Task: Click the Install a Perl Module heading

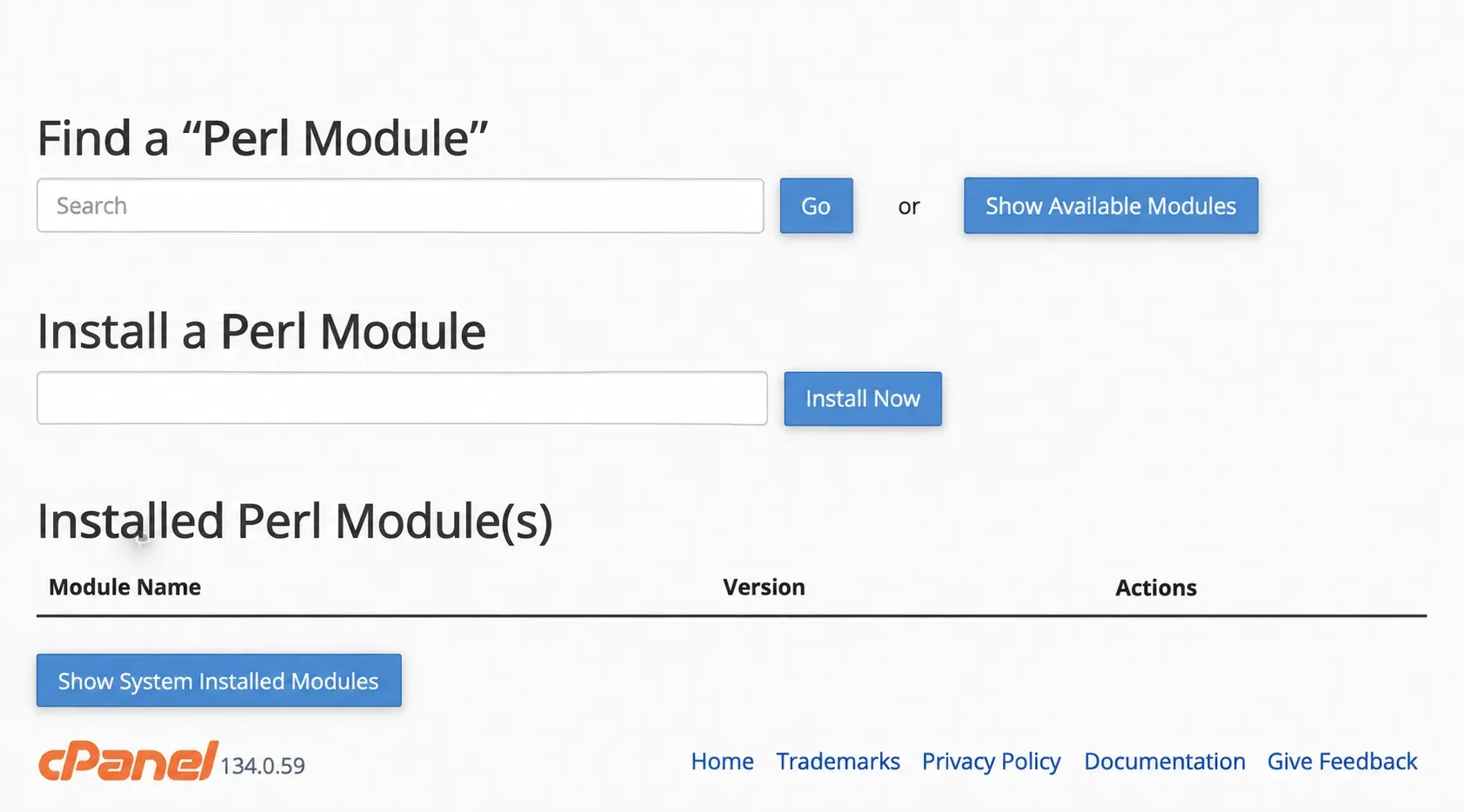Action: click(261, 332)
